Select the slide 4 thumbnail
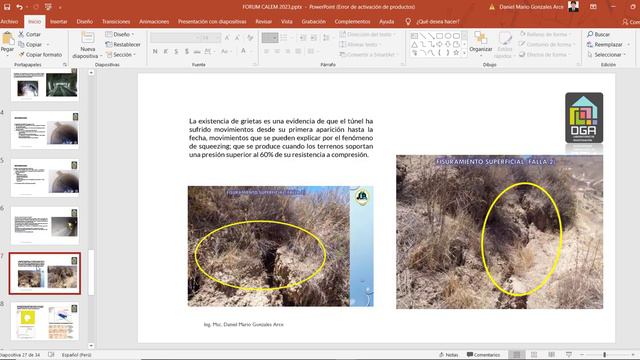640x360 pixels. coord(45,130)
